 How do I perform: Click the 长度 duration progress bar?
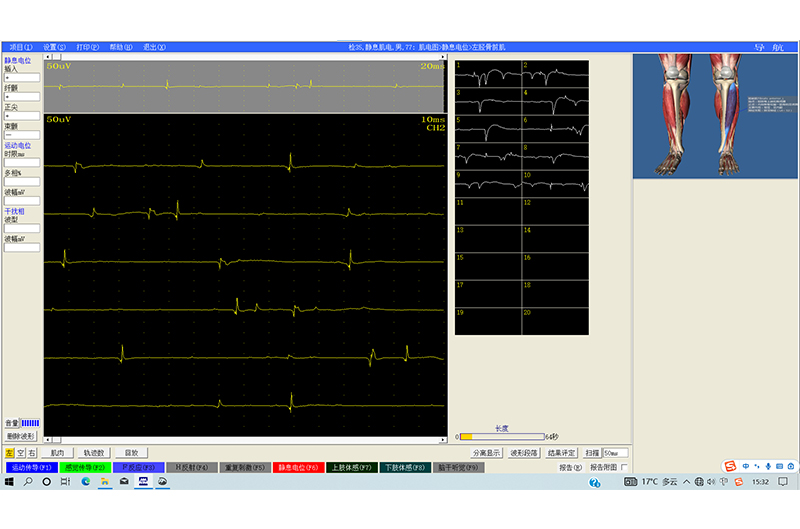pyautogui.click(x=501, y=437)
